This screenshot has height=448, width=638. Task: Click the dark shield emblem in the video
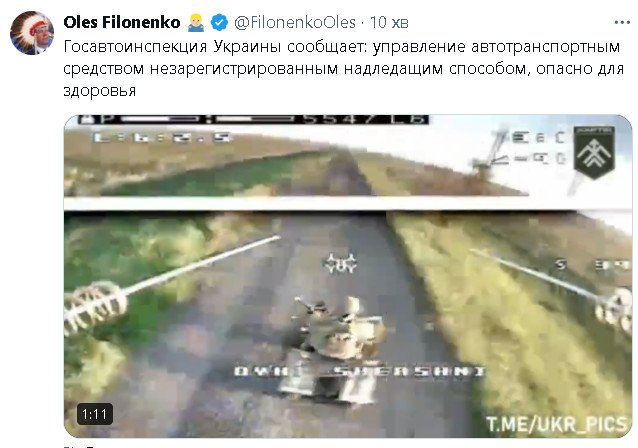click(594, 153)
